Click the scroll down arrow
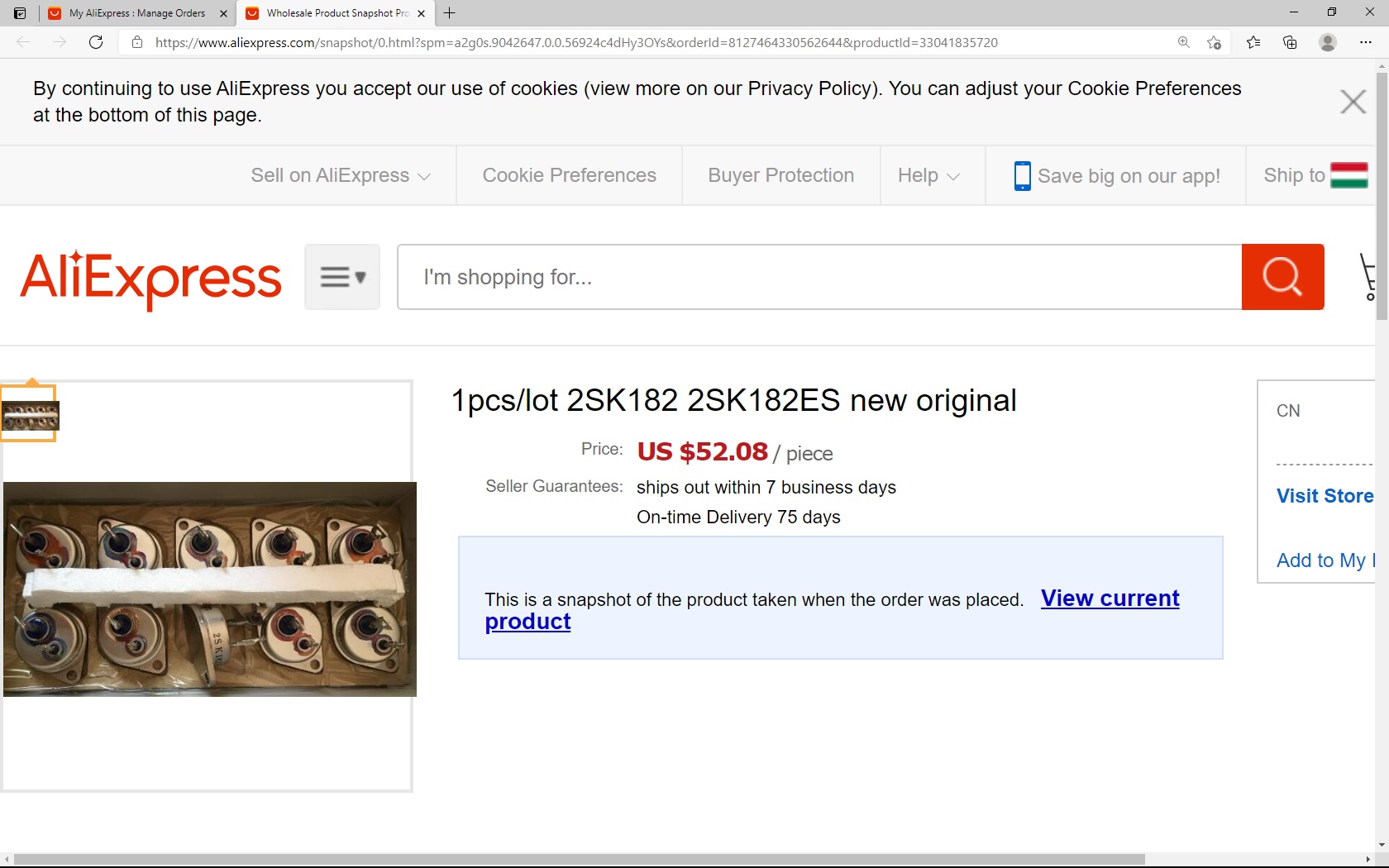The width and height of the screenshot is (1389, 868). [x=1382, y=846]
